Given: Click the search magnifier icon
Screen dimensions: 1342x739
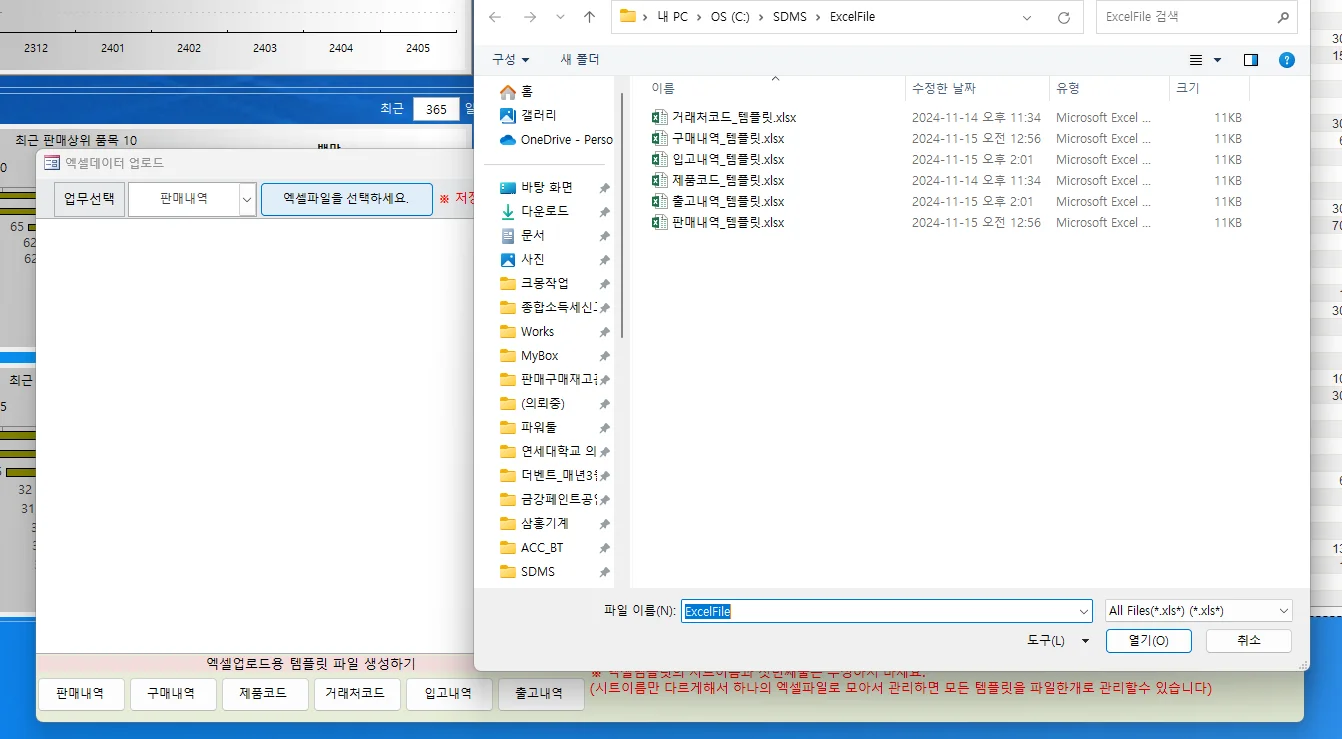Looking at the screenshot, I should pos(1283,17).
